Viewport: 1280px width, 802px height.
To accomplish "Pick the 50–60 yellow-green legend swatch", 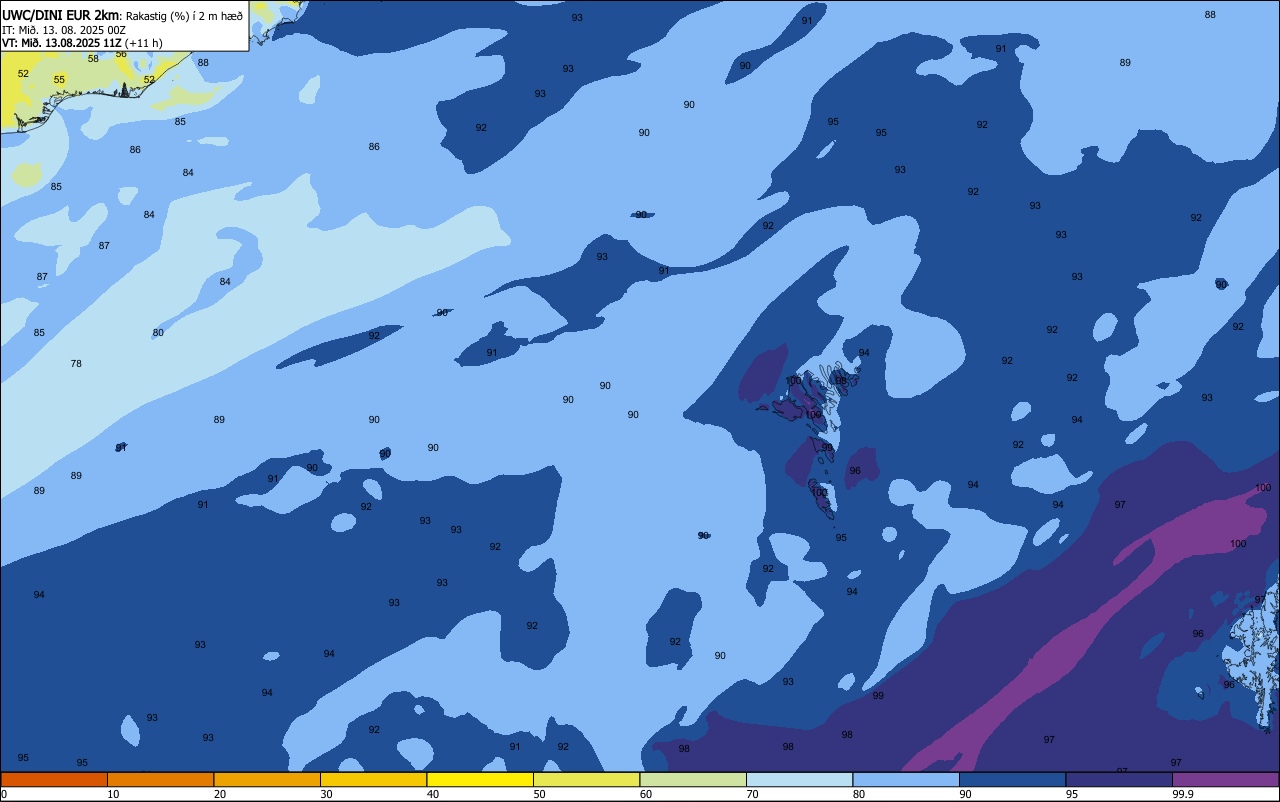I will point(586,779).
